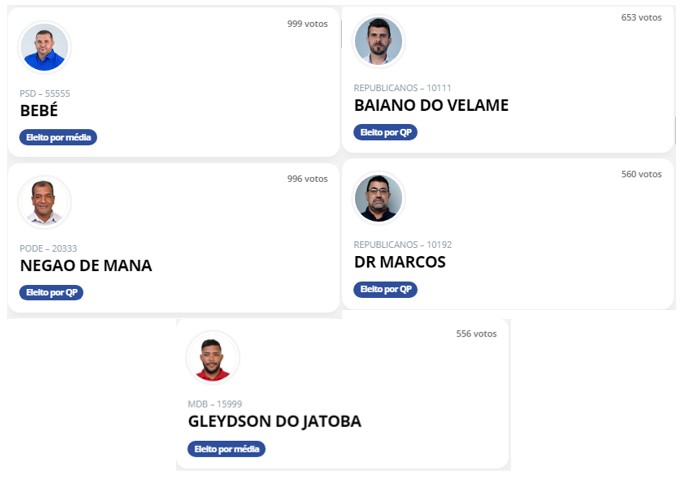Viewport: 681px width, 493px height.
Task: Select the MDB – 15999 party label
Action: click(x=215, y=404)
